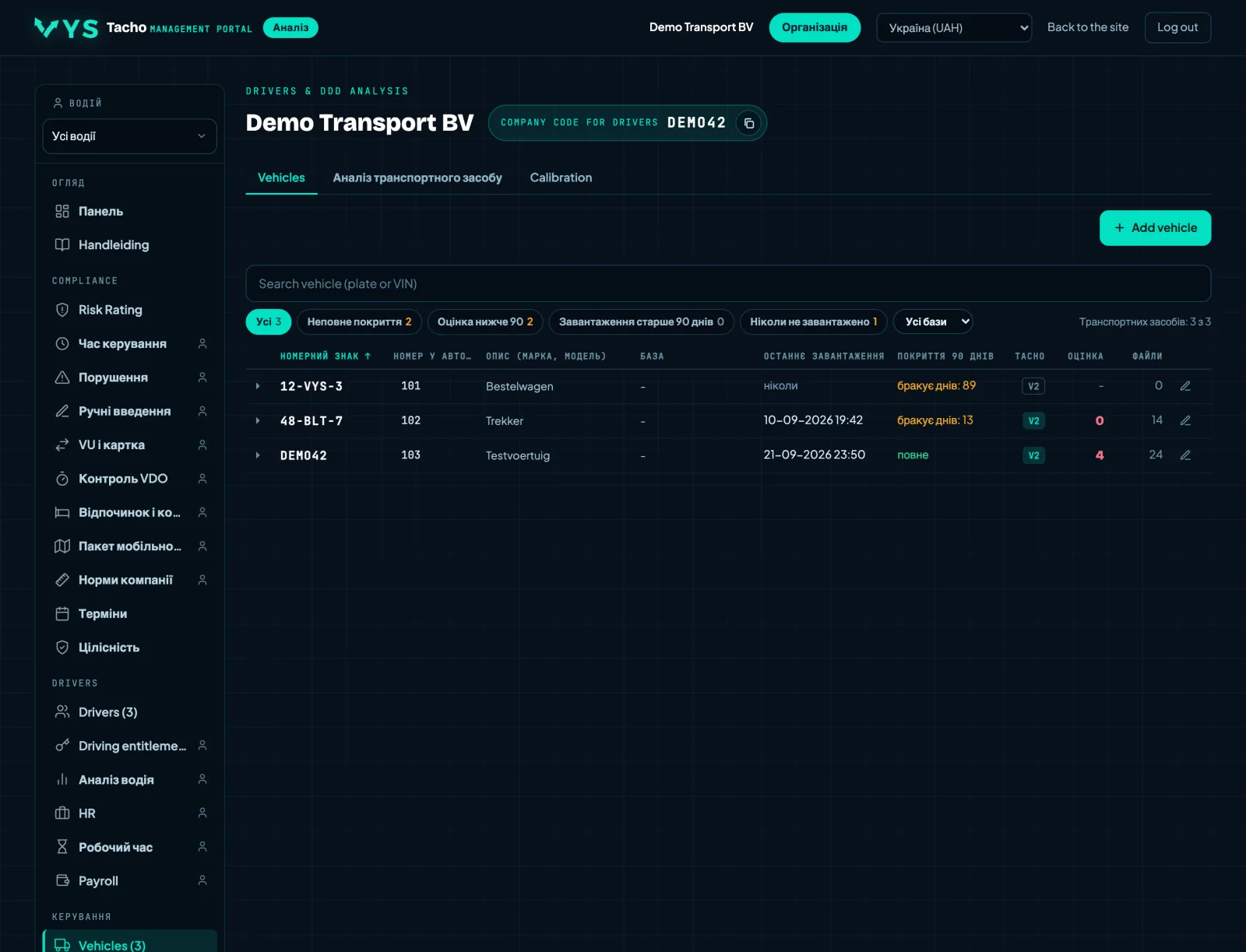The height and width of the screenshot is (952, 1246).
Task: Open VU і картка item
Action: pyautogui.click(x=129, y=444)
